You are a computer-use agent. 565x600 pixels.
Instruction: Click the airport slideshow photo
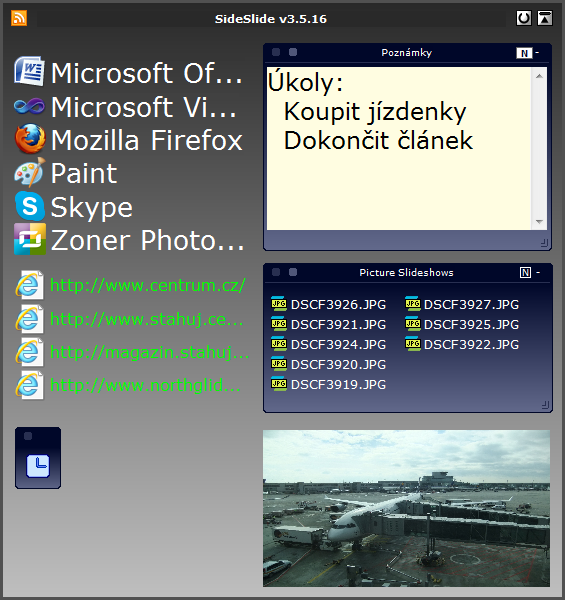pyautogui.click(x=406, y=508)
